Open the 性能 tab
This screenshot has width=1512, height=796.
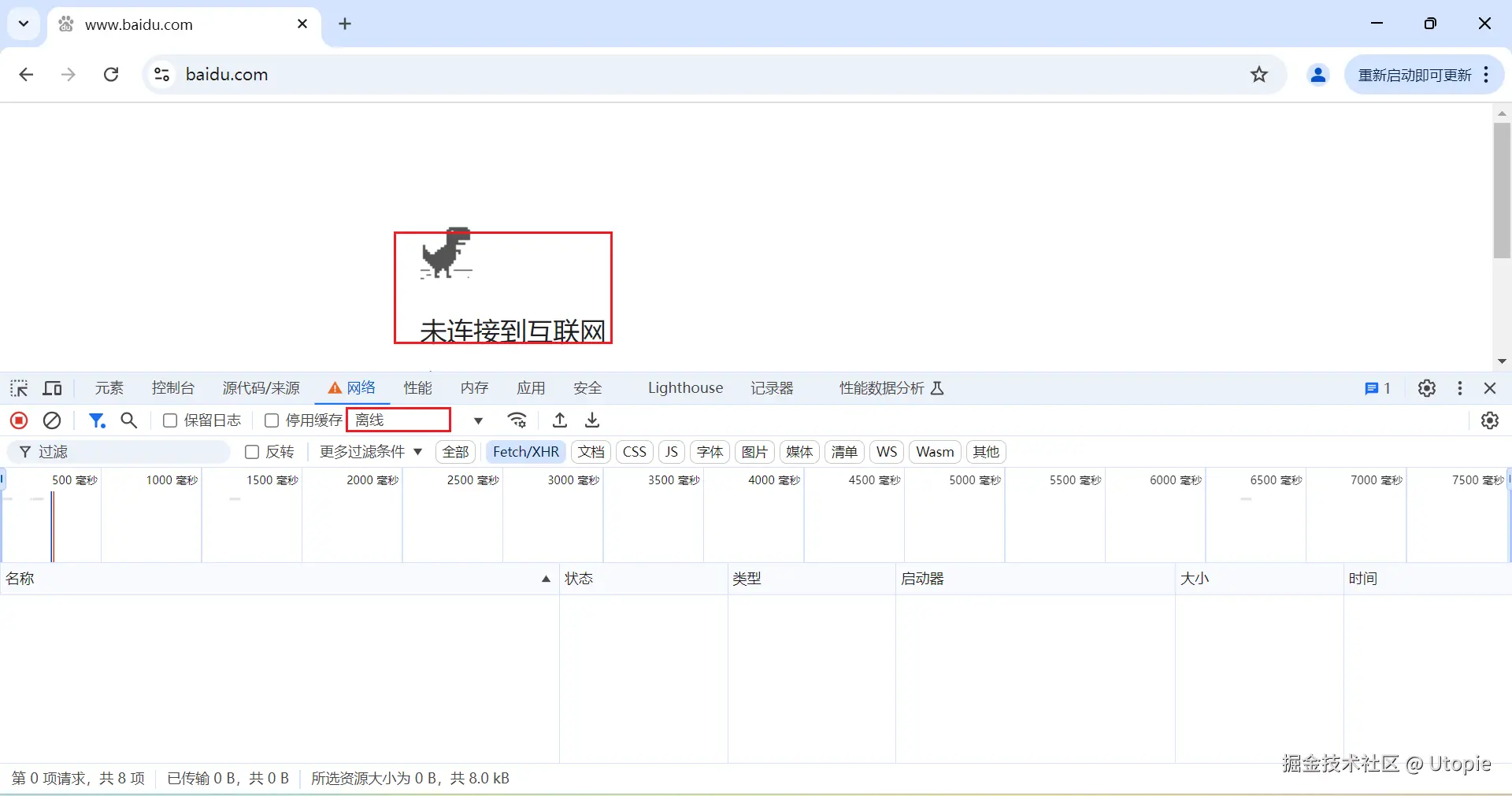click(x=418, y=388)
